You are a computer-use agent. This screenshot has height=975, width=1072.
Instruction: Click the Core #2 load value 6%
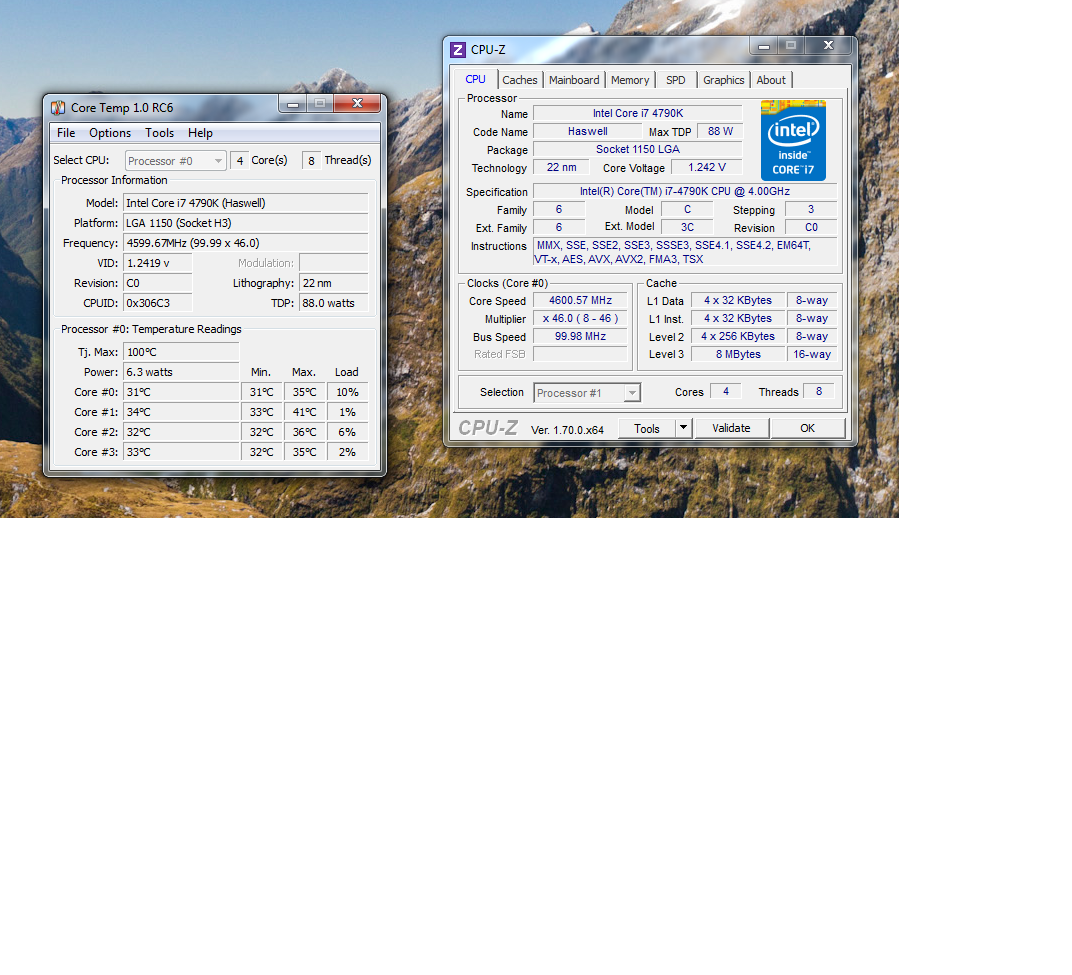pos(347,432)
